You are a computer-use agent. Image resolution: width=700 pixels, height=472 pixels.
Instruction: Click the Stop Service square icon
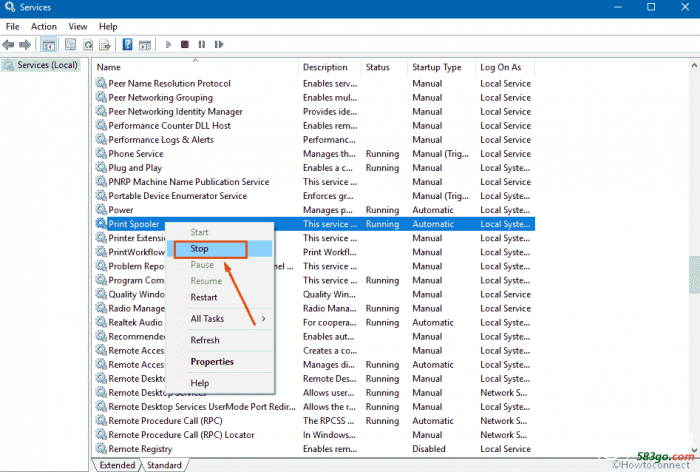coord(185,45)
